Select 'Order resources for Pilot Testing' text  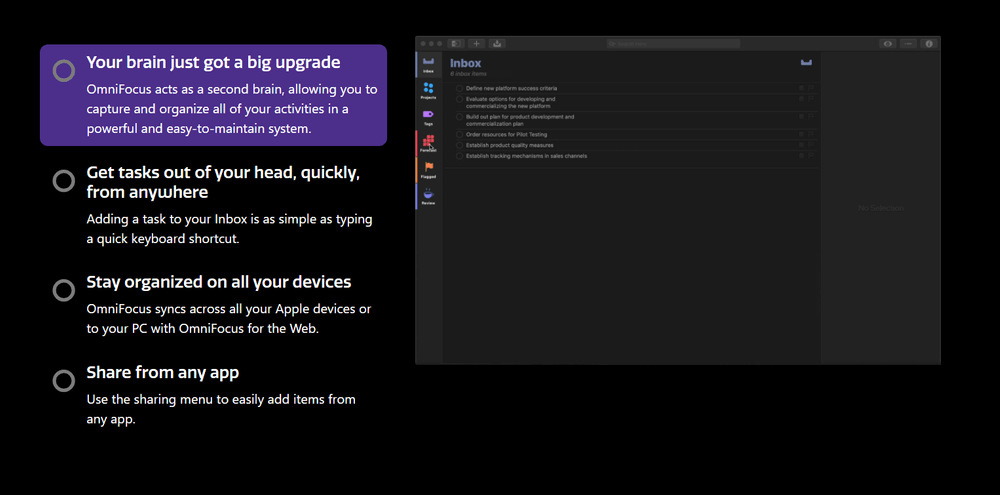506,135
